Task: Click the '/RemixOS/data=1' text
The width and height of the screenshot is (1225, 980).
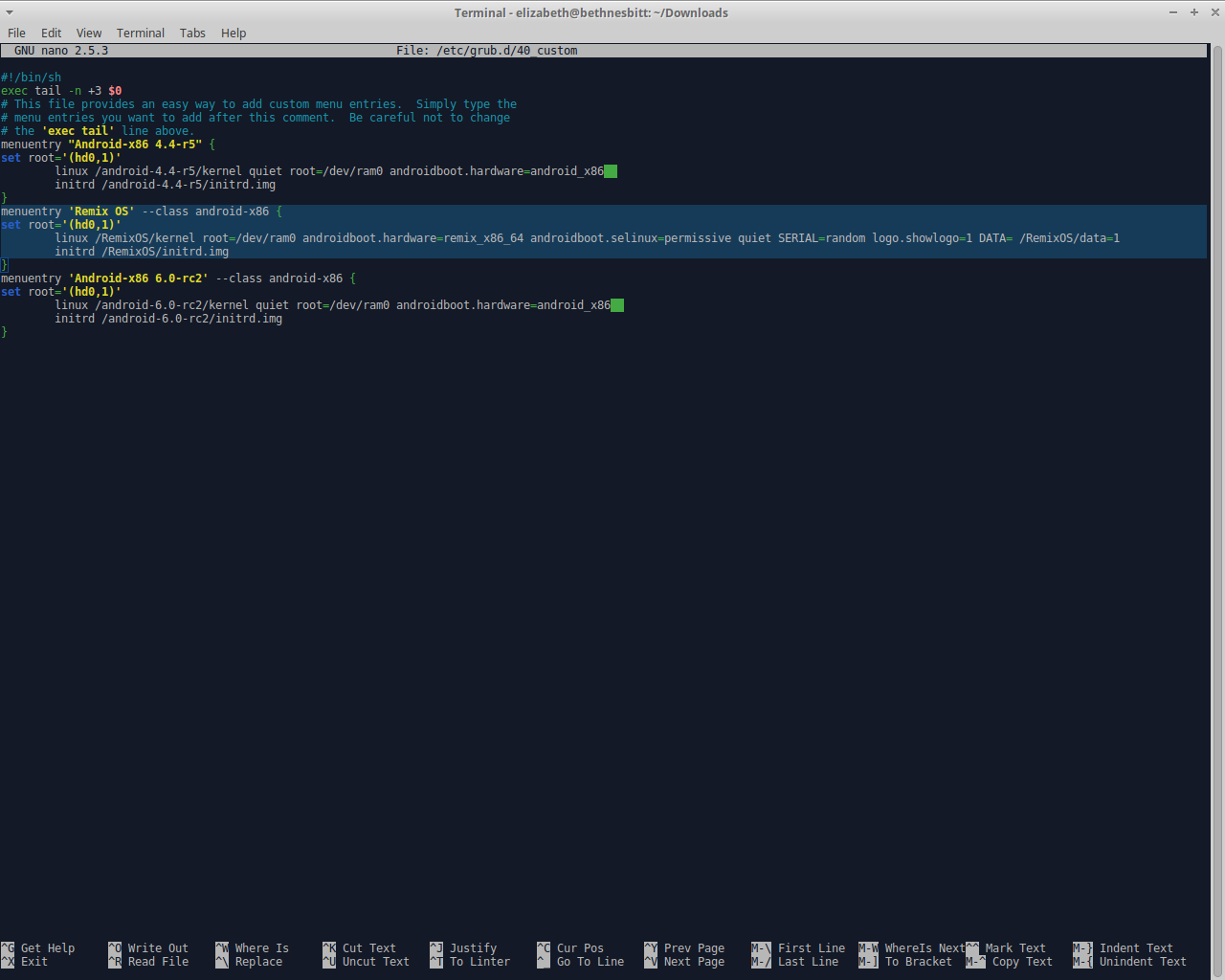Action: 1069,238
